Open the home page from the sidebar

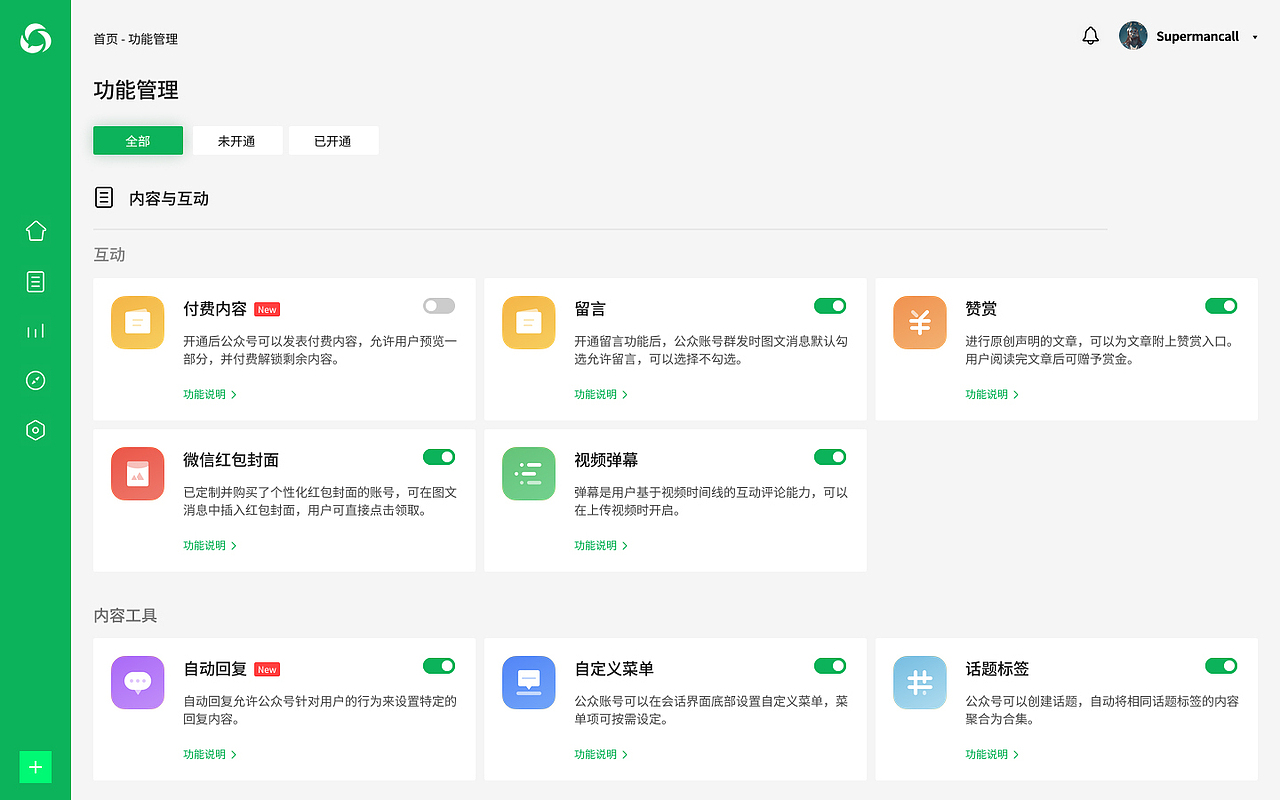(x=35, y=230)
